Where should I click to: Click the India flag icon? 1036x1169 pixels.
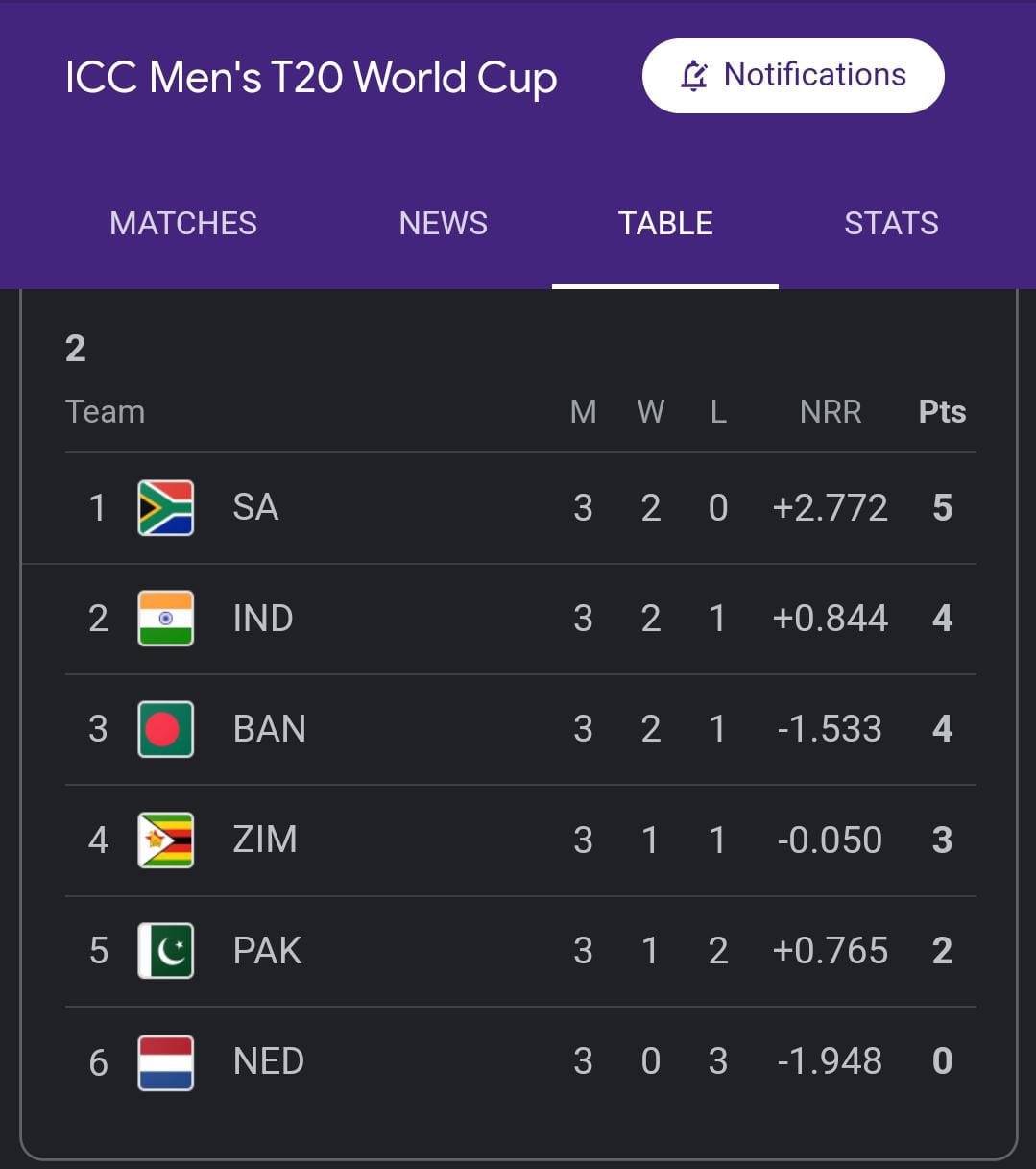[165, 618]
